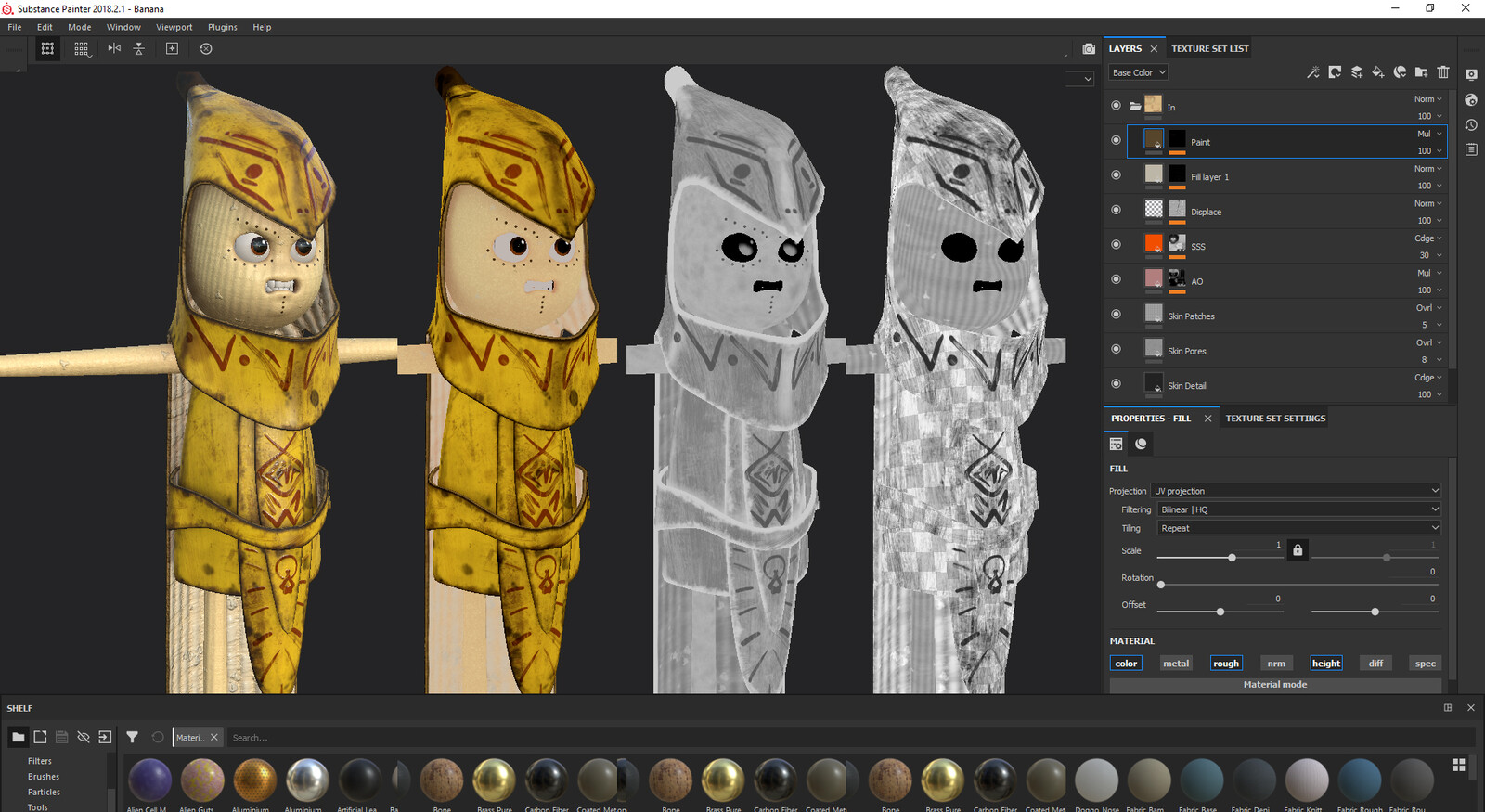Hide the In folder layer

pos(1116,106)
